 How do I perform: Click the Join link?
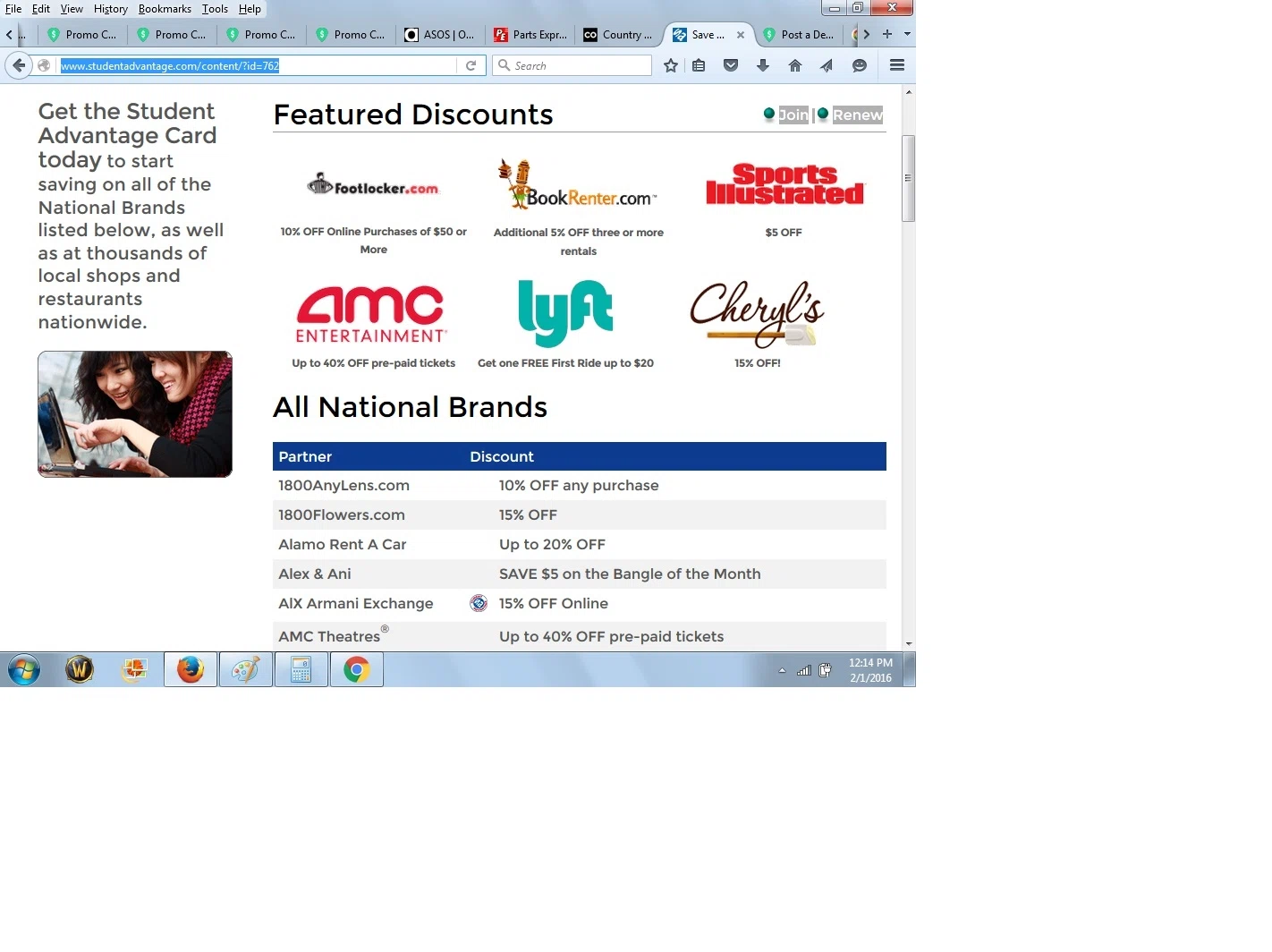tap(793, 115)
